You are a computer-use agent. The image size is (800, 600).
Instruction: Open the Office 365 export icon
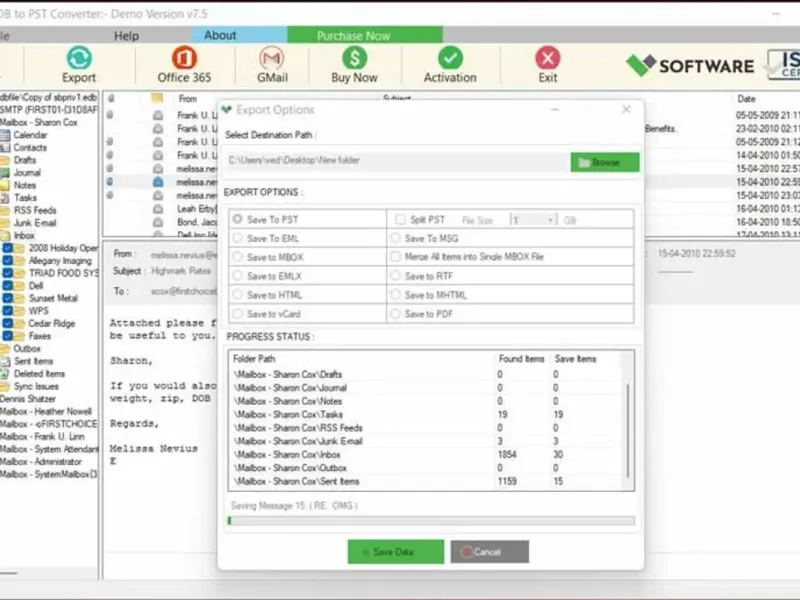click(184, 58)
